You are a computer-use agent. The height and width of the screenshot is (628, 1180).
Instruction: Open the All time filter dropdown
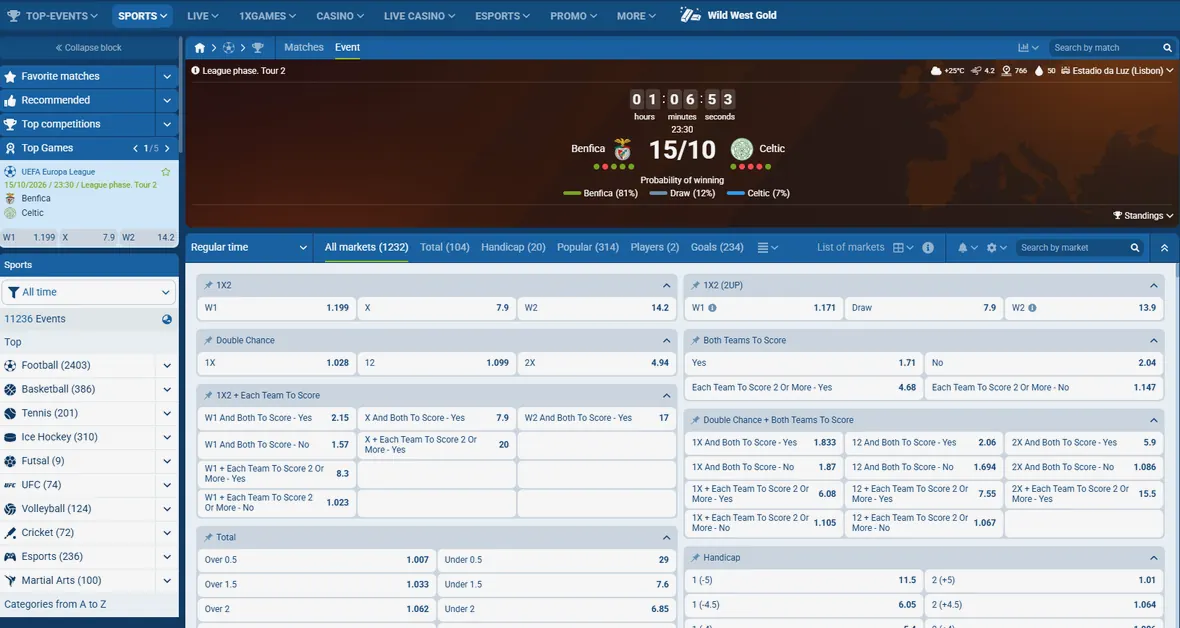click(x=89, y=292)
